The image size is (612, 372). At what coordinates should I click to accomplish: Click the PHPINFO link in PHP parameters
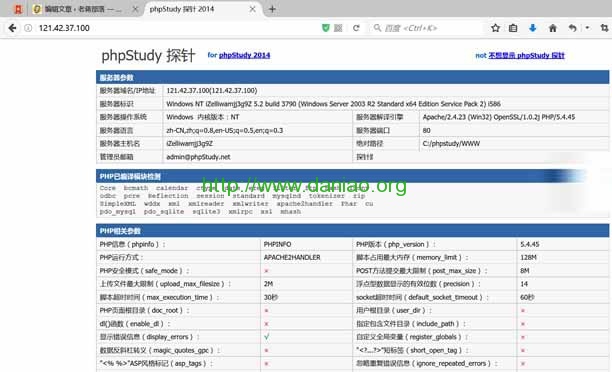pos(277,244)
